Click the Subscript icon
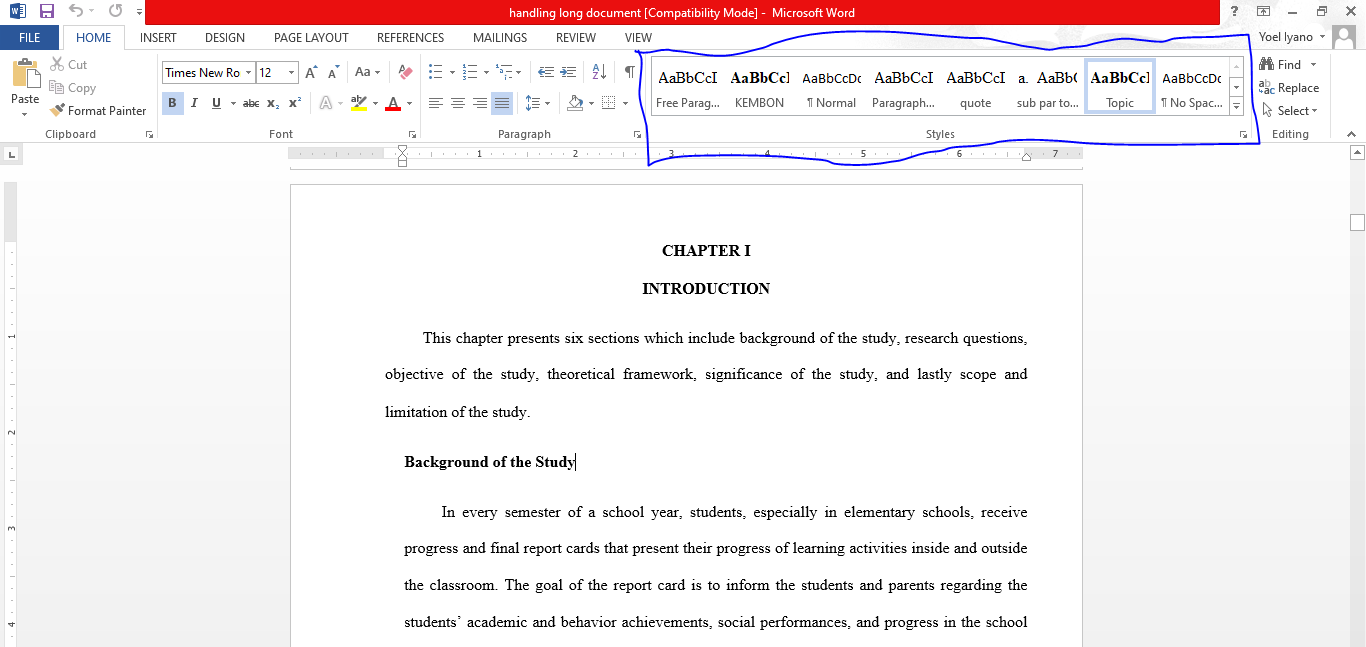Viewport: 1366px width, 647px height. tap(272, 103)
